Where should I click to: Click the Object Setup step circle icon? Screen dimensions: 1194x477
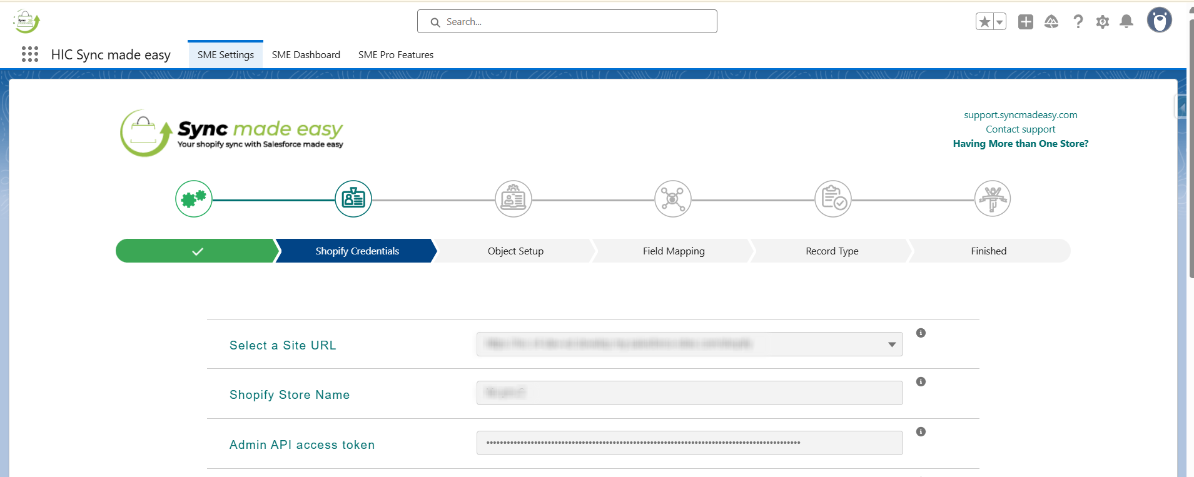tap(514, 199)
